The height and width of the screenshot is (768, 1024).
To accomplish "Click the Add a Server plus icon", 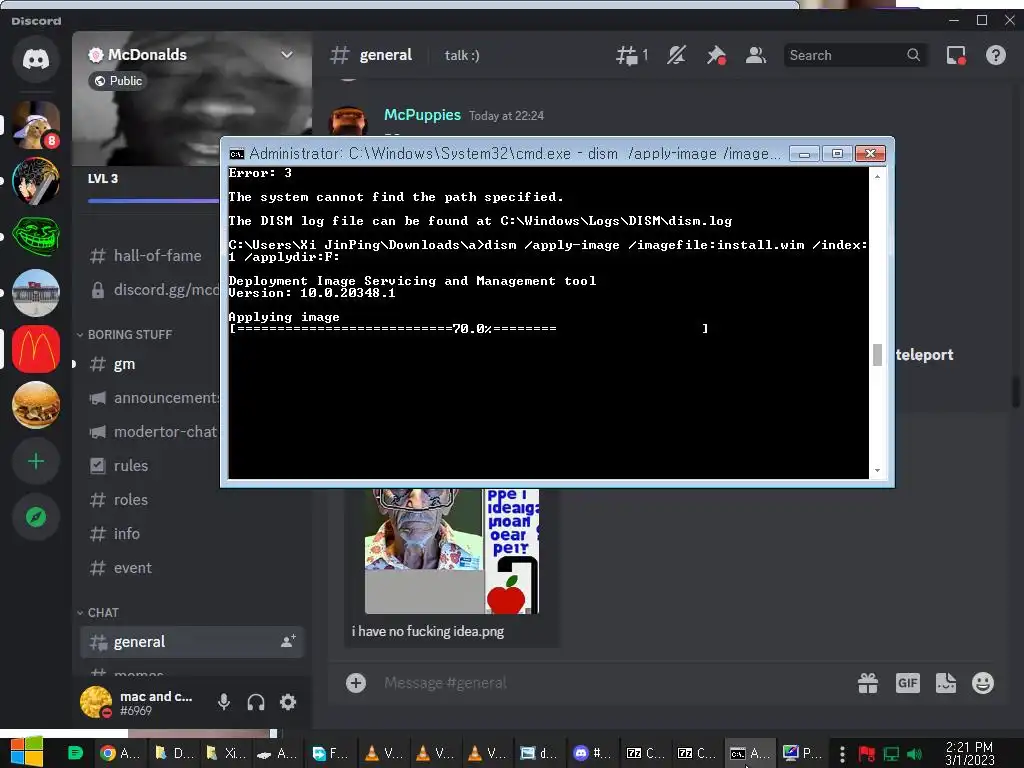I will (x=36, y=461).
